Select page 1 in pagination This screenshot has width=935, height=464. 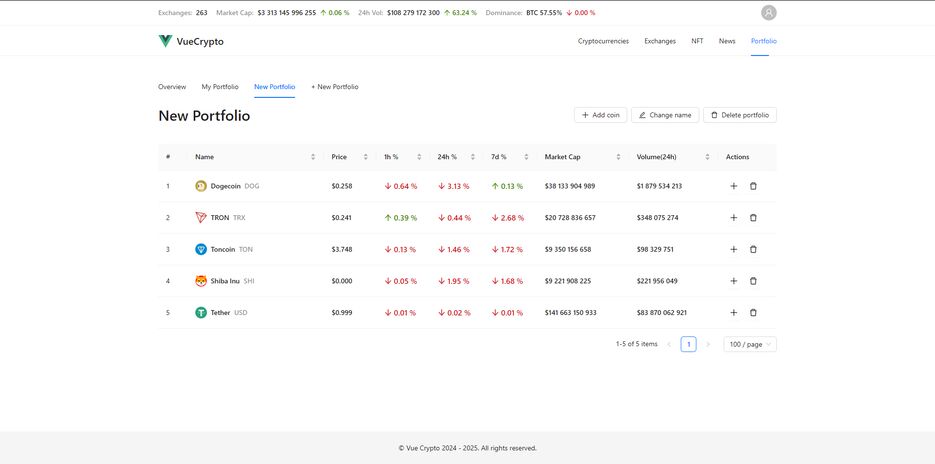688,344
